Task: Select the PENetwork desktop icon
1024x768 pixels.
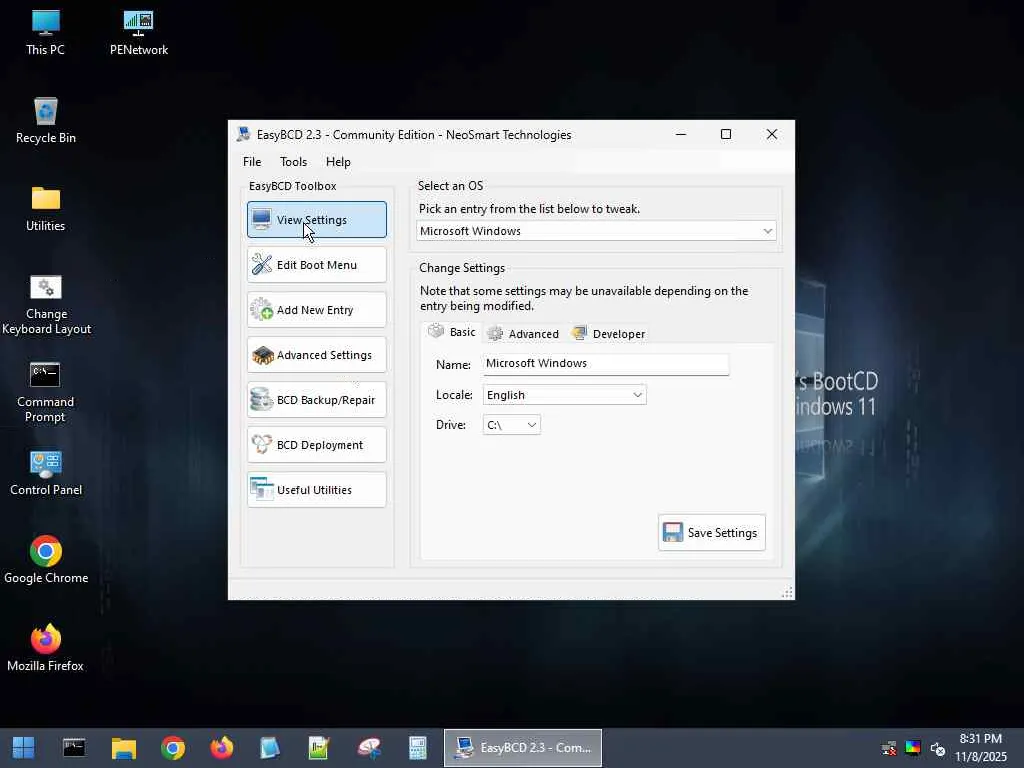Action: (x=138, y=33)
